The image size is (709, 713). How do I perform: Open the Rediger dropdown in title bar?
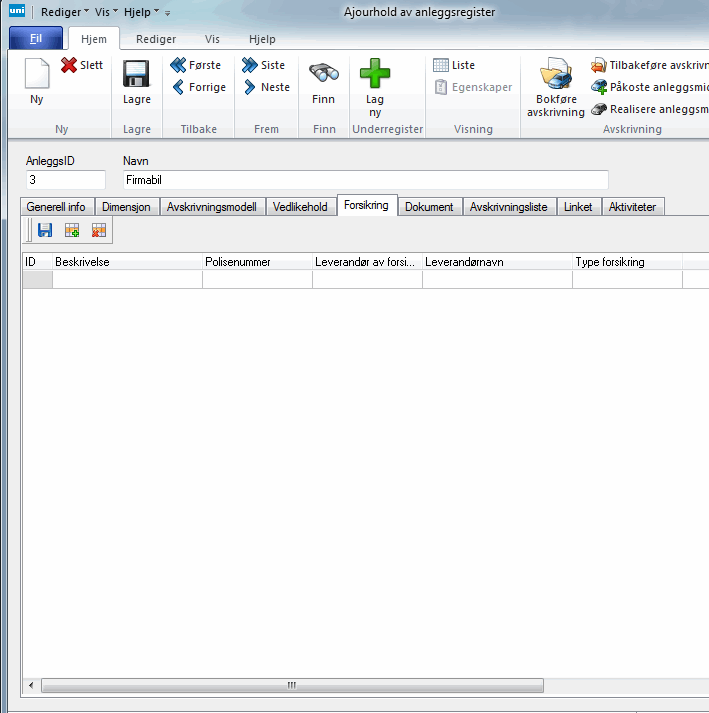click(64, 12)
